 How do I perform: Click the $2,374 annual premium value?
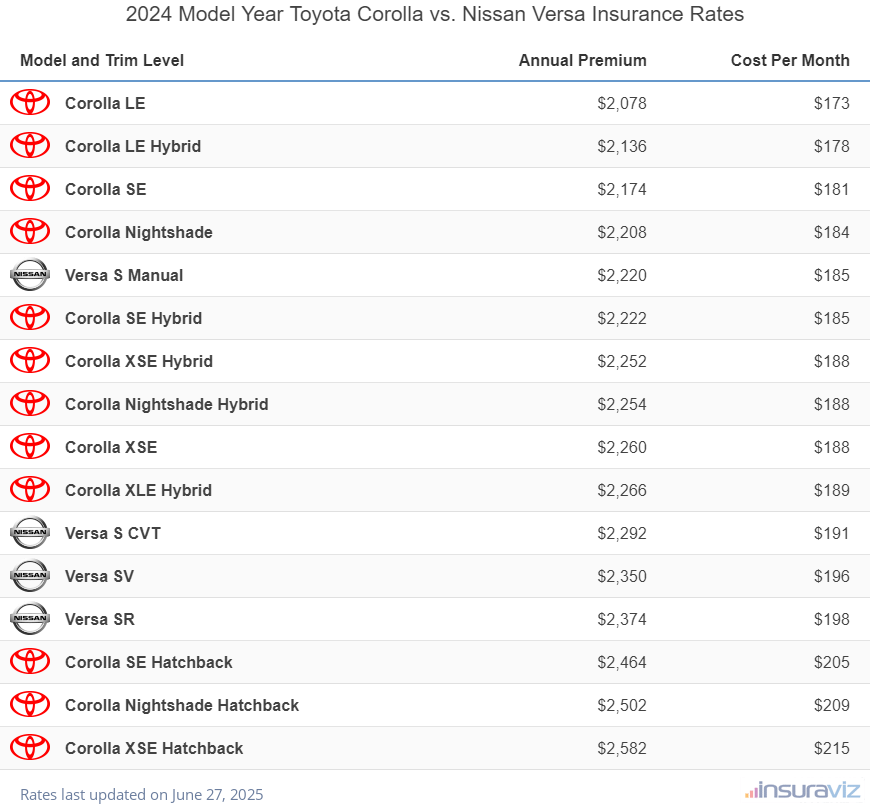point(622,619)
